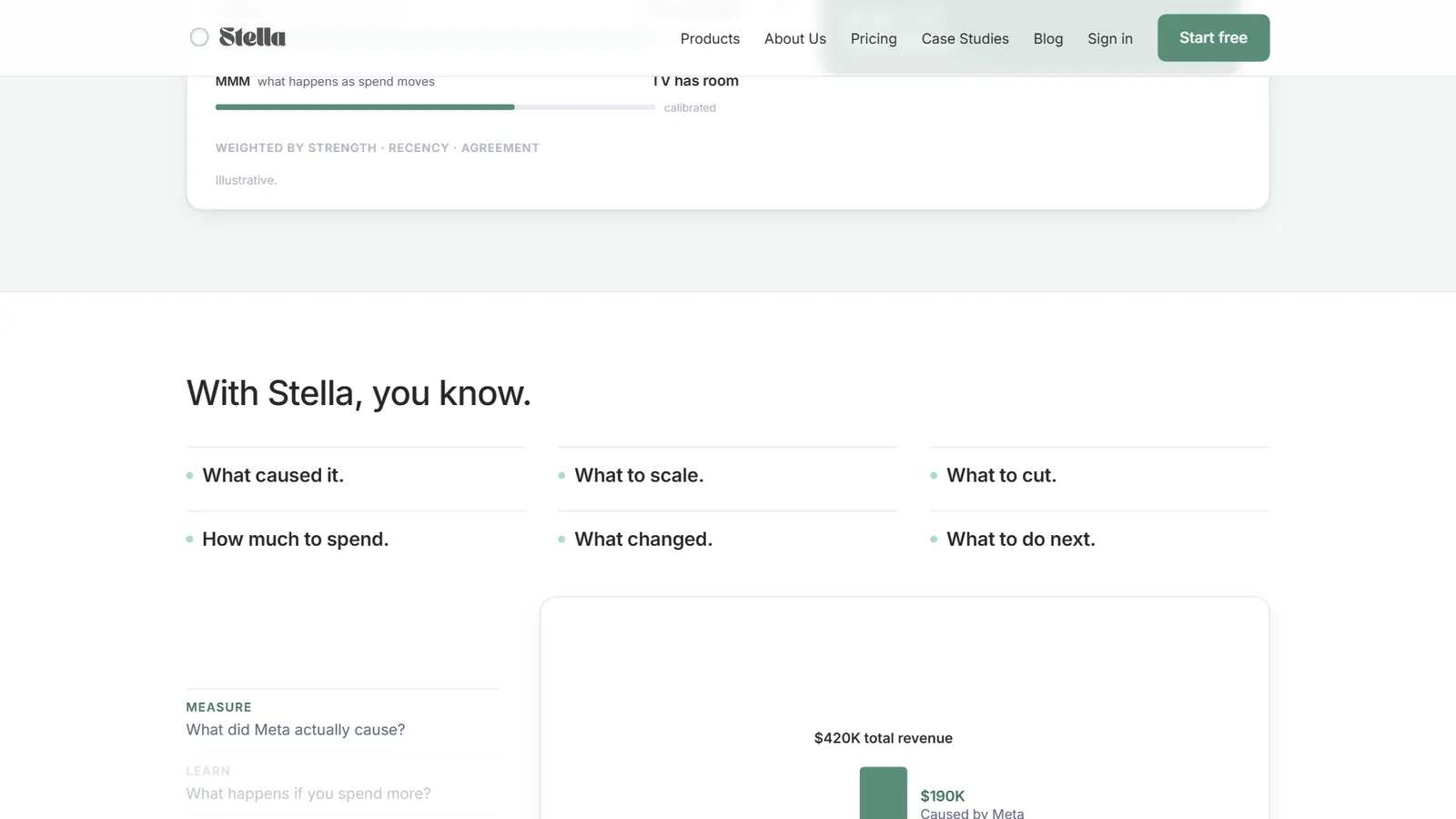Click the "What changed." text

click(x=643, y=539)
